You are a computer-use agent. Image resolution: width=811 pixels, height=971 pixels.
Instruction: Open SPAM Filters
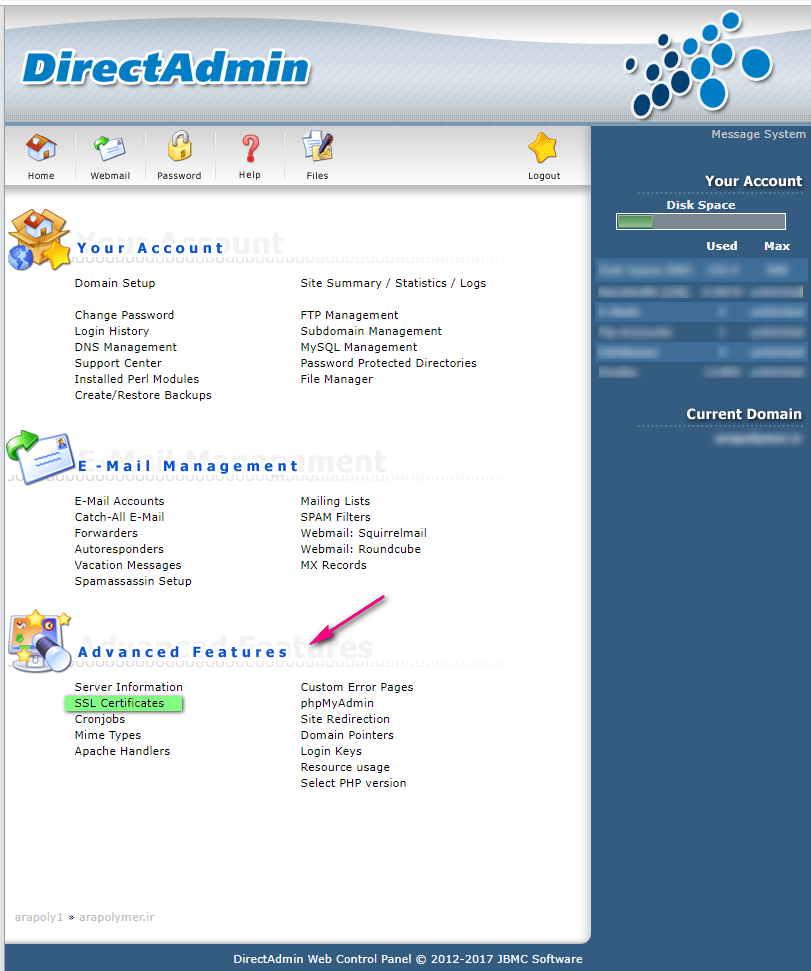coord(336,517)
